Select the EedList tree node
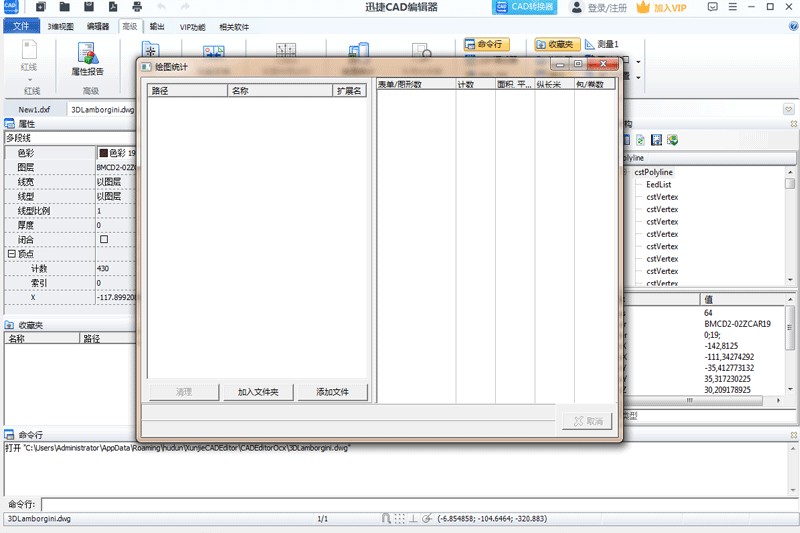 659,185
